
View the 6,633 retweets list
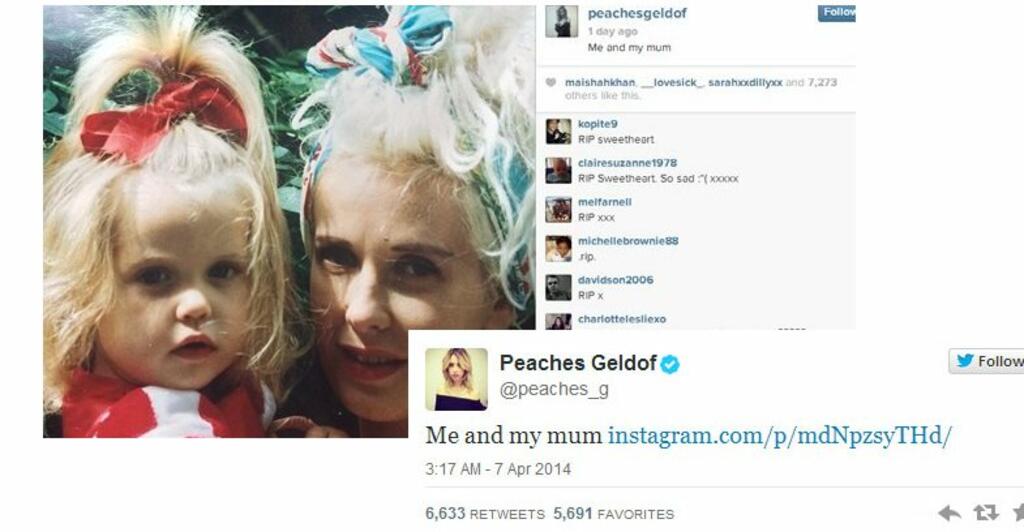485,514
